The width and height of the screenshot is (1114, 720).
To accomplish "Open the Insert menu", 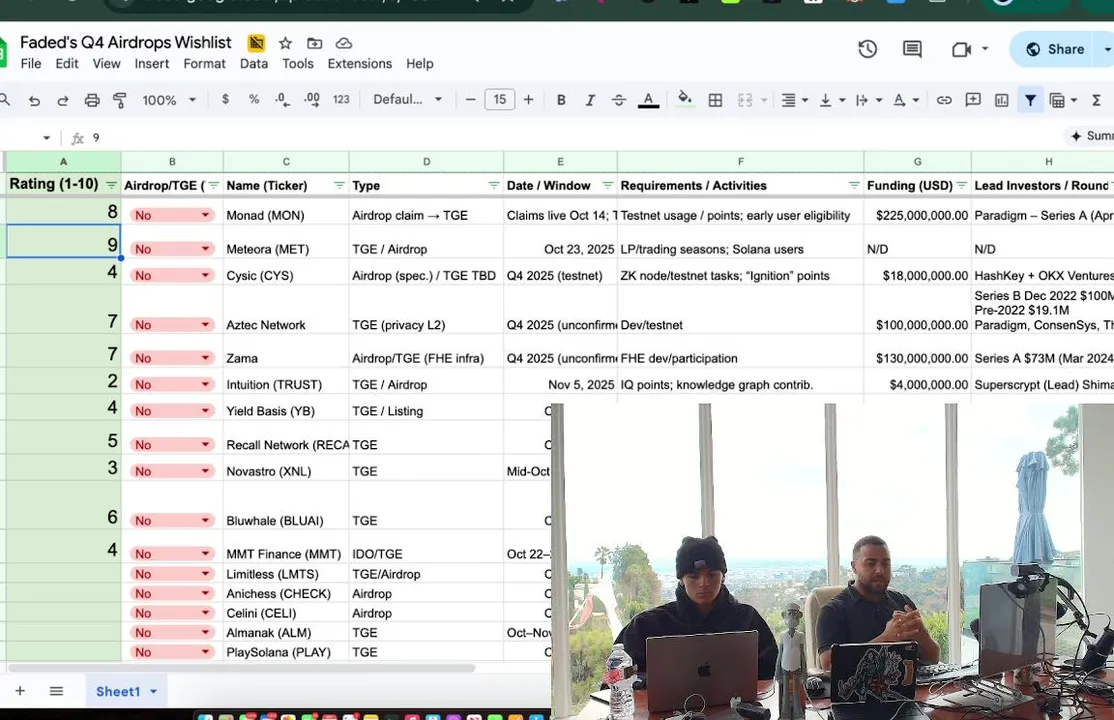I will pyautogui.click(x=152, y=63).
